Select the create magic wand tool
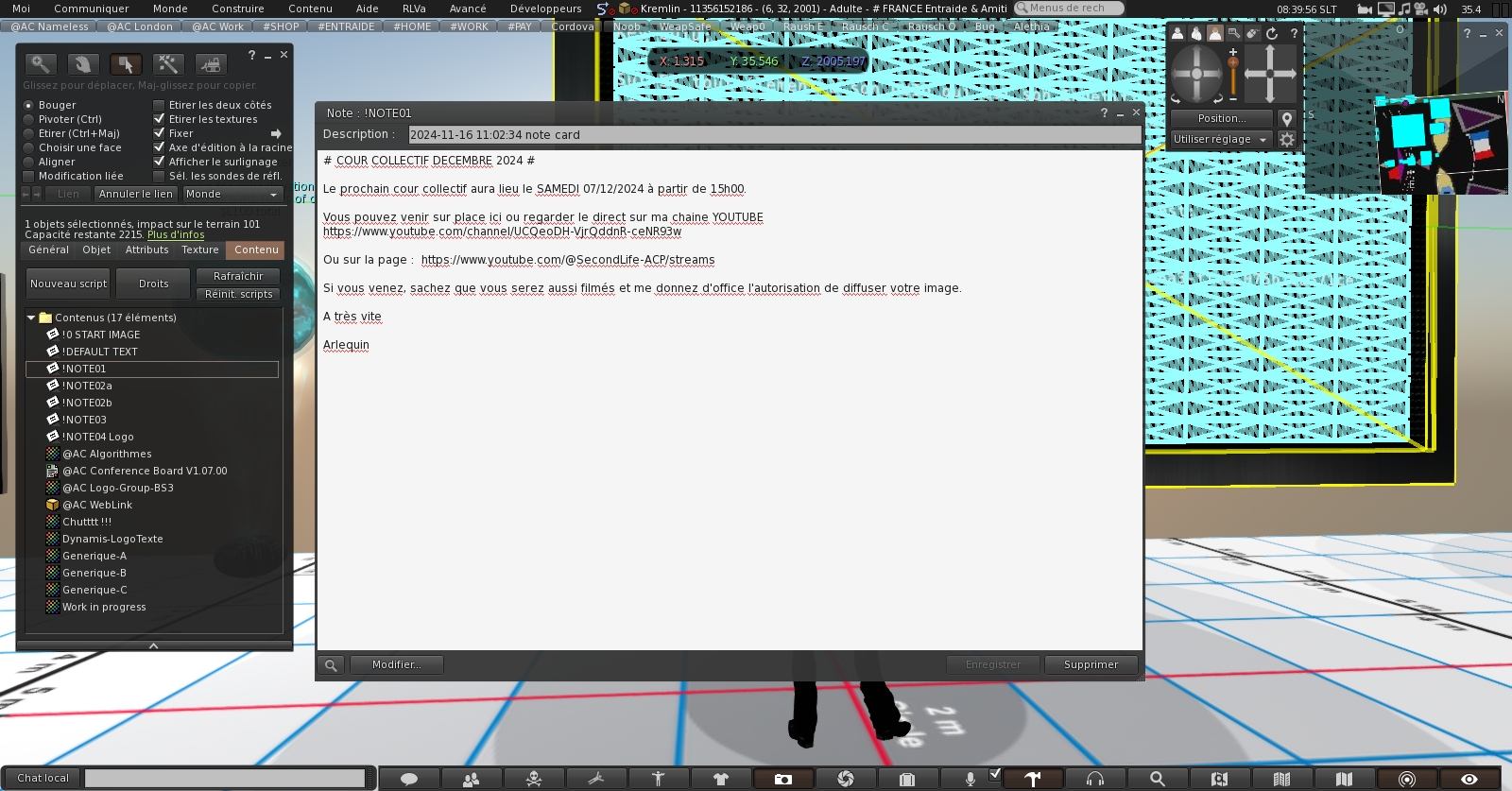 pos(167,64)
